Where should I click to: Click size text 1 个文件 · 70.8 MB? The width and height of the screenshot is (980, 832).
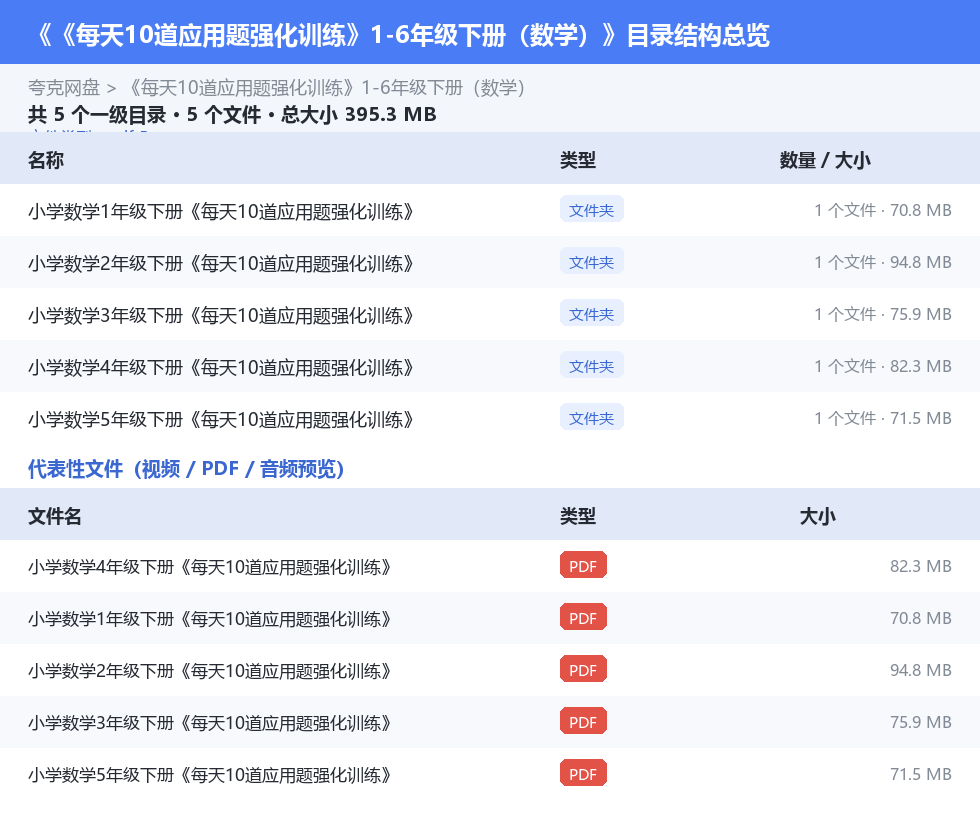pyautogui.click(x=882, y=210)
